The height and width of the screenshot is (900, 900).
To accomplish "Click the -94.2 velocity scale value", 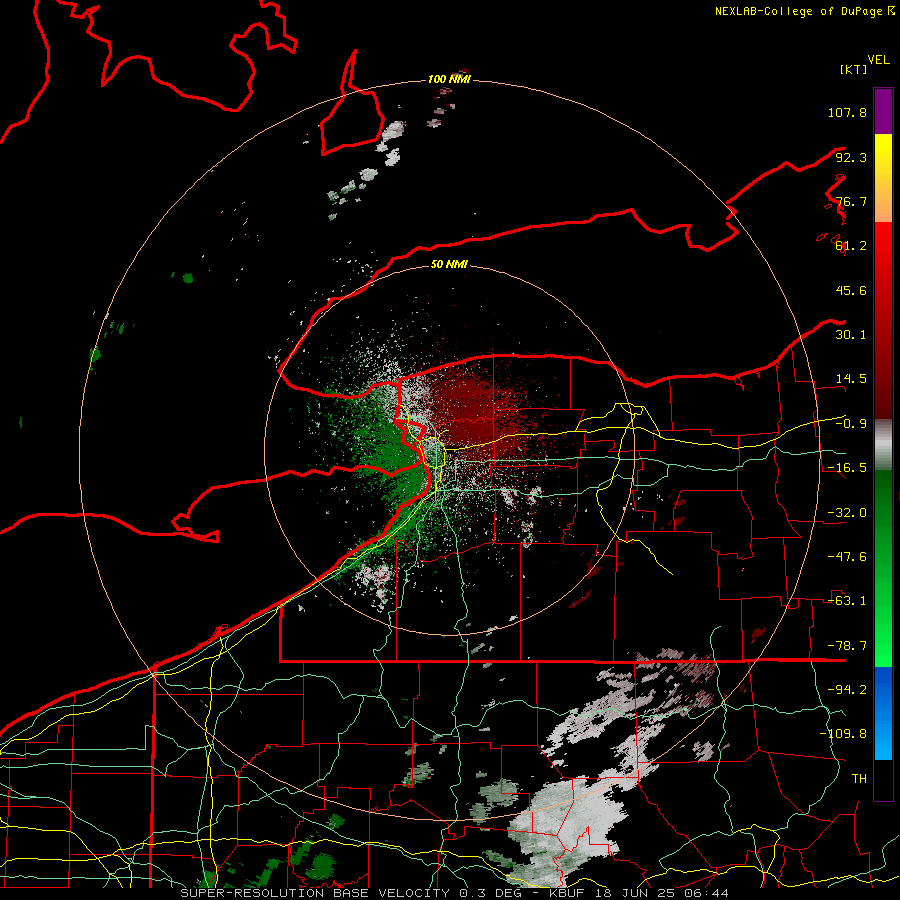I will [847, 690].
